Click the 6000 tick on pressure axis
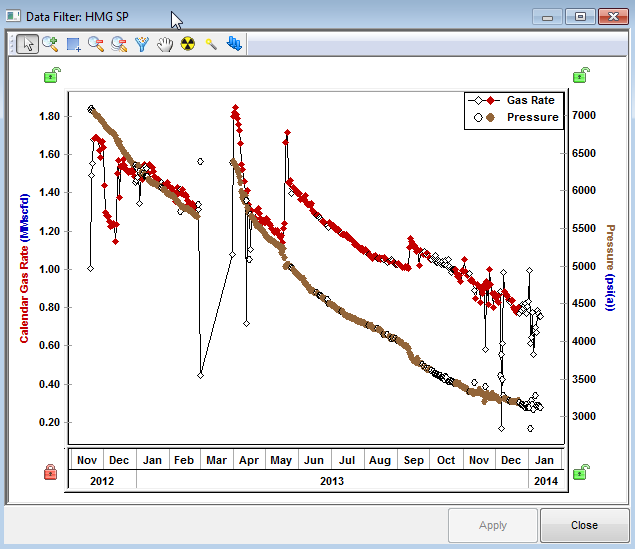Viewport: 635px width, 549px height. [x=584, y=190]
